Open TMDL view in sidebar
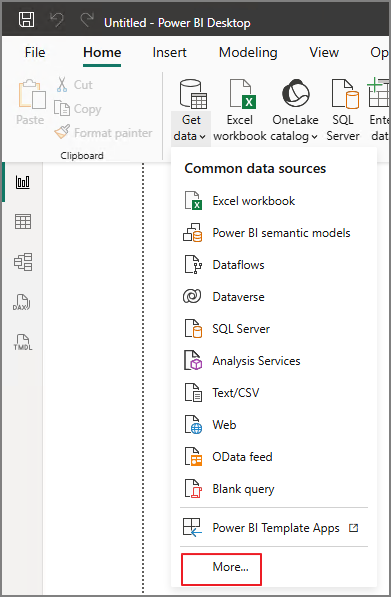This screenshot has width=391, height=597. [23, 342]
